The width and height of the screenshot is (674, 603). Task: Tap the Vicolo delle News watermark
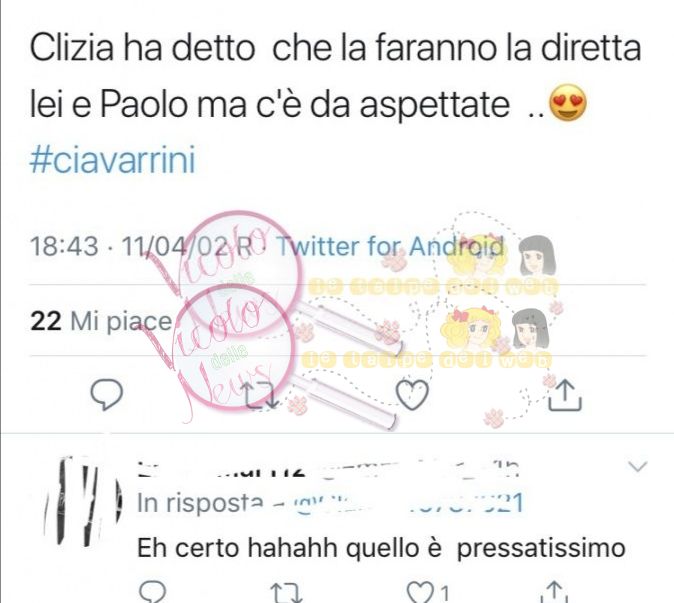click(234, 318)
